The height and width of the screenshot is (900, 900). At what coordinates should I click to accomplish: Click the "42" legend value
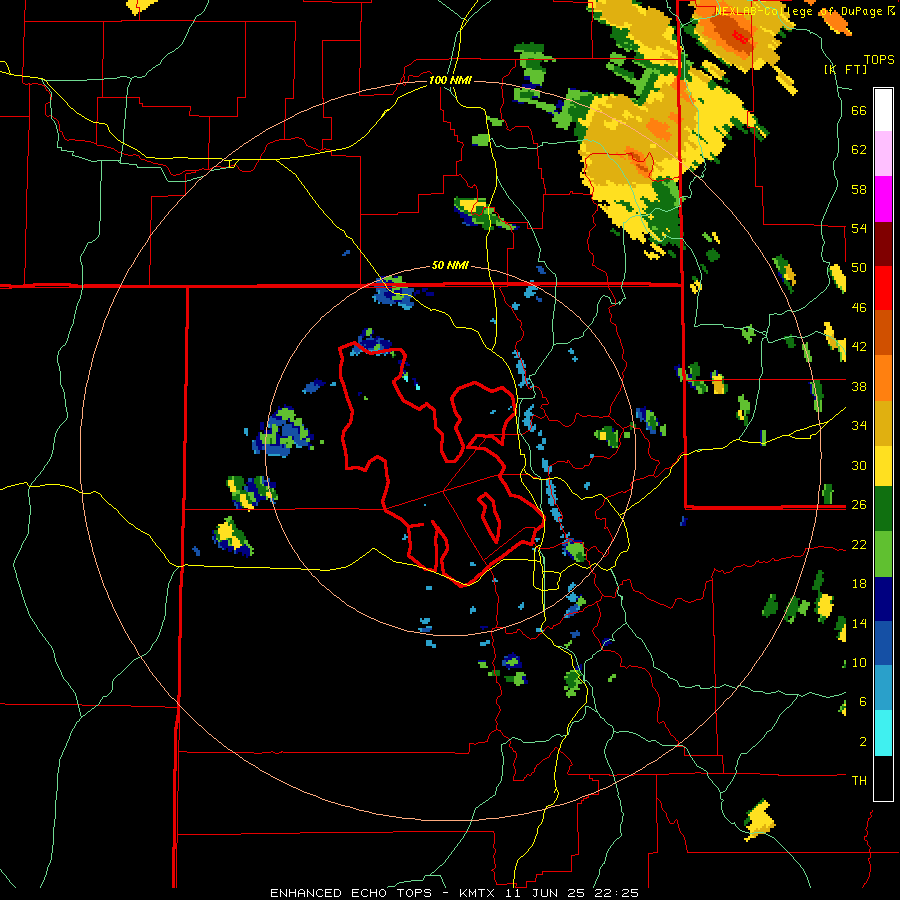click(x=859, y=347)
